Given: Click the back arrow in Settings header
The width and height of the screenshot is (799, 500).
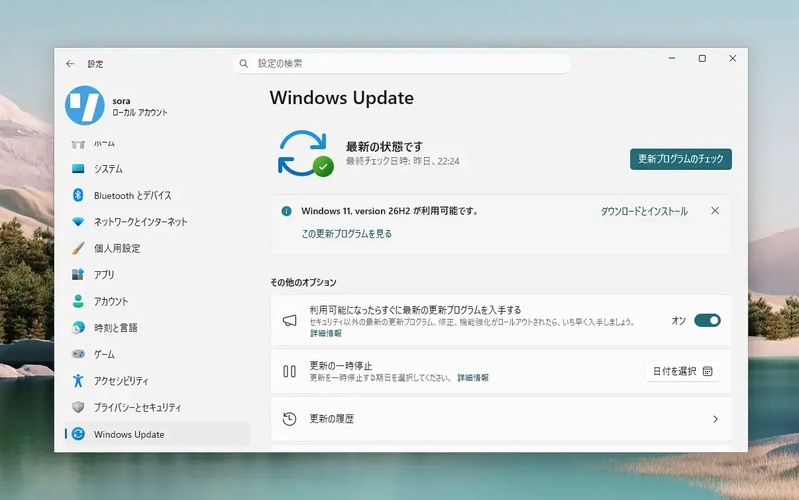Looking at the screenshot, I should point(70,64).
